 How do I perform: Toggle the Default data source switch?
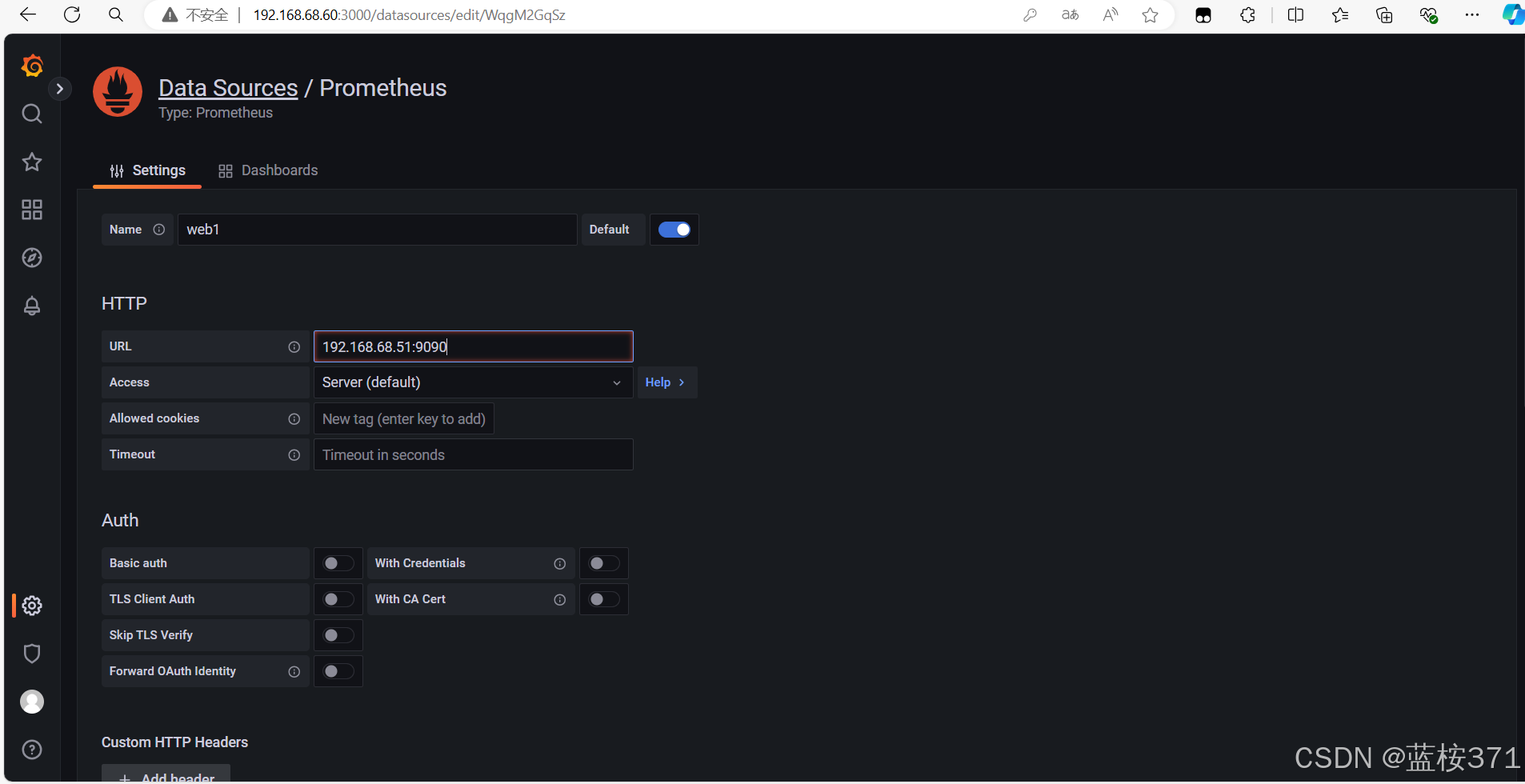coord(674,230)
